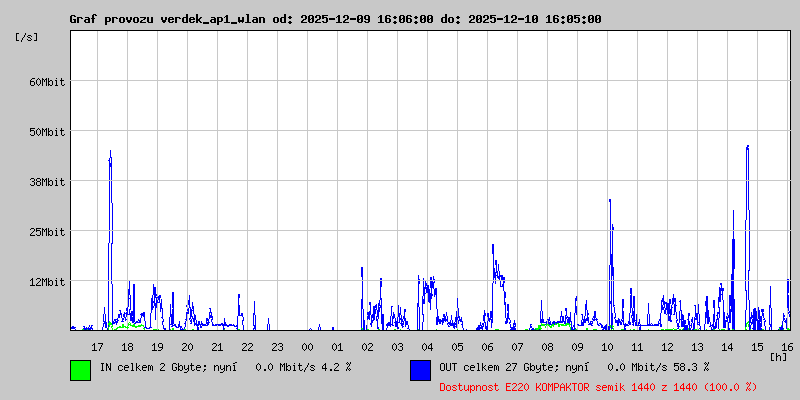Click hour label 13 on x-axis
The height and width of the screenshot is (400, 800).
click(x=697, y=347)
